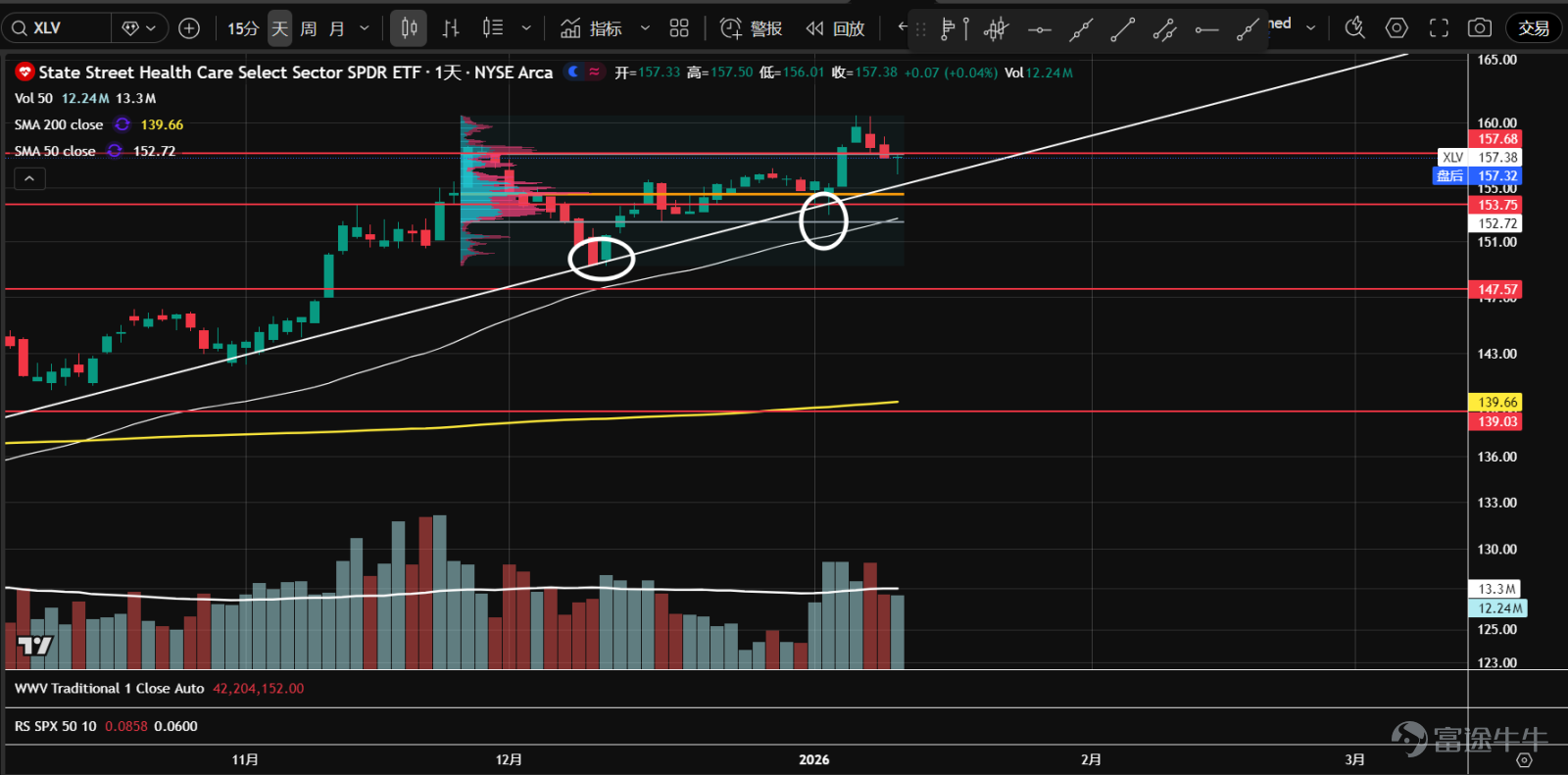Screen dimensions: 1568x775
Task: Click the 12月 time axis label
Action: 509,760
